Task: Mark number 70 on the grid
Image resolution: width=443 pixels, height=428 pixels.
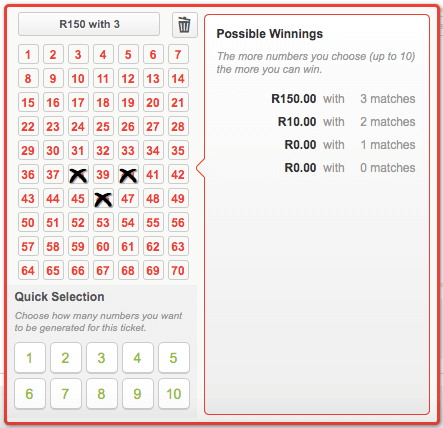Action: (x=178, y=270)
